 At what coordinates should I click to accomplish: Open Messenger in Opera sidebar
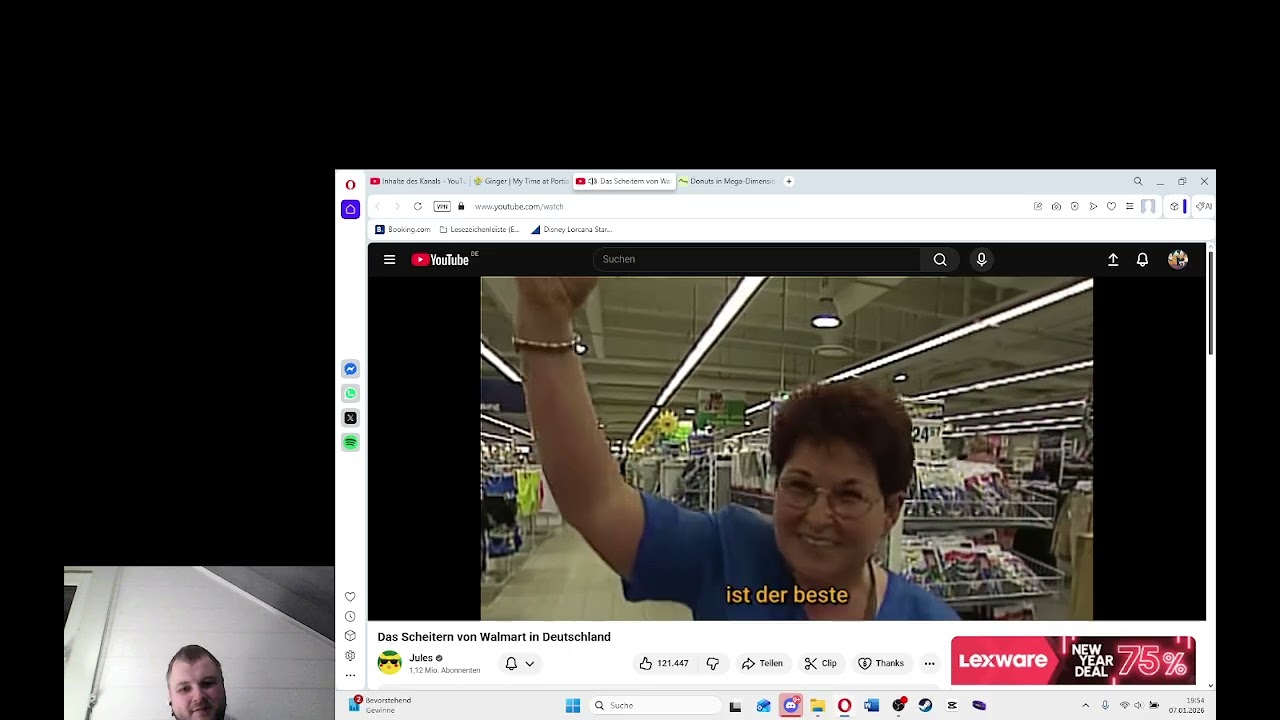click(x=350, y=369)
